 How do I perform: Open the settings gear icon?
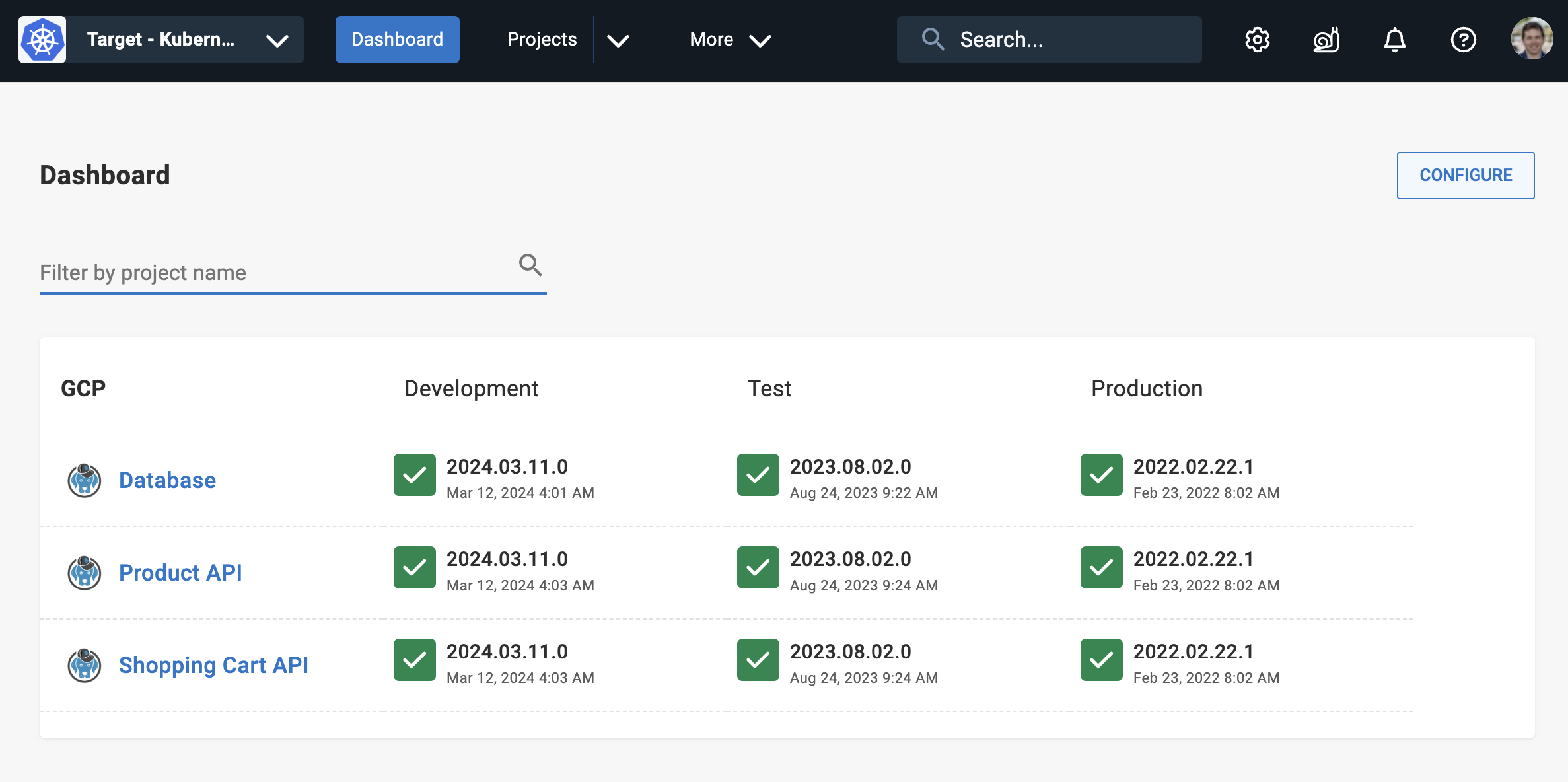[1257, 40]
